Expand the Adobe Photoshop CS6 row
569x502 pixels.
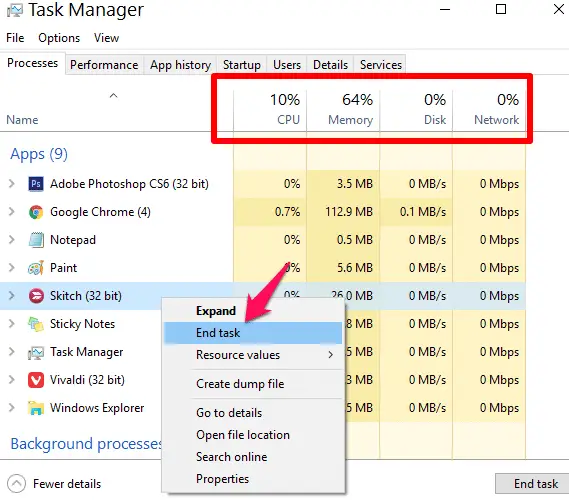[12, 184]
